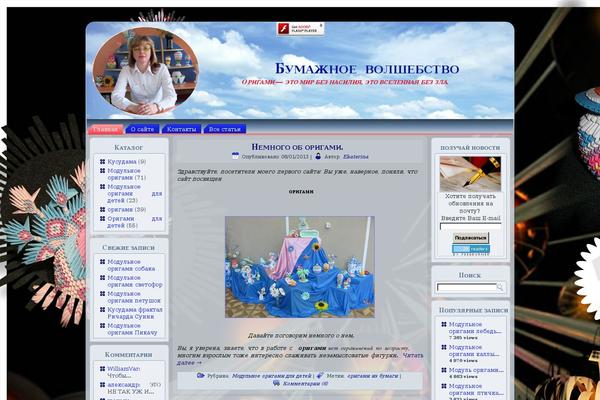Click the Читать далее link
The height and width of the screenshot is (400, 600).
coord(300,359)
